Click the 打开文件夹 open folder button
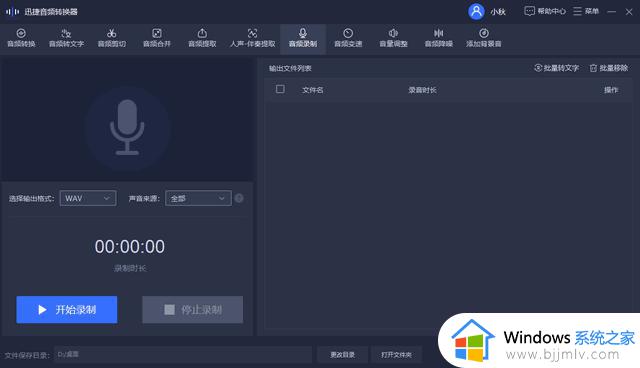 point(396,355)
